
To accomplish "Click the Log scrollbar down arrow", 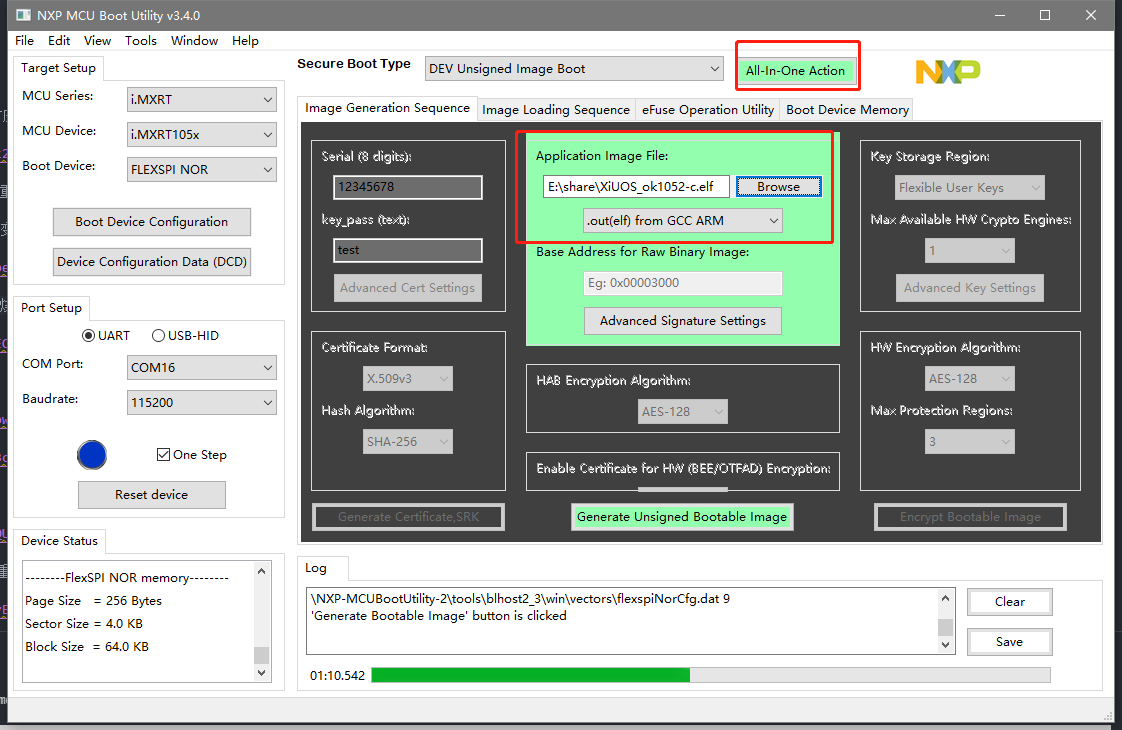I will (945, 645).
